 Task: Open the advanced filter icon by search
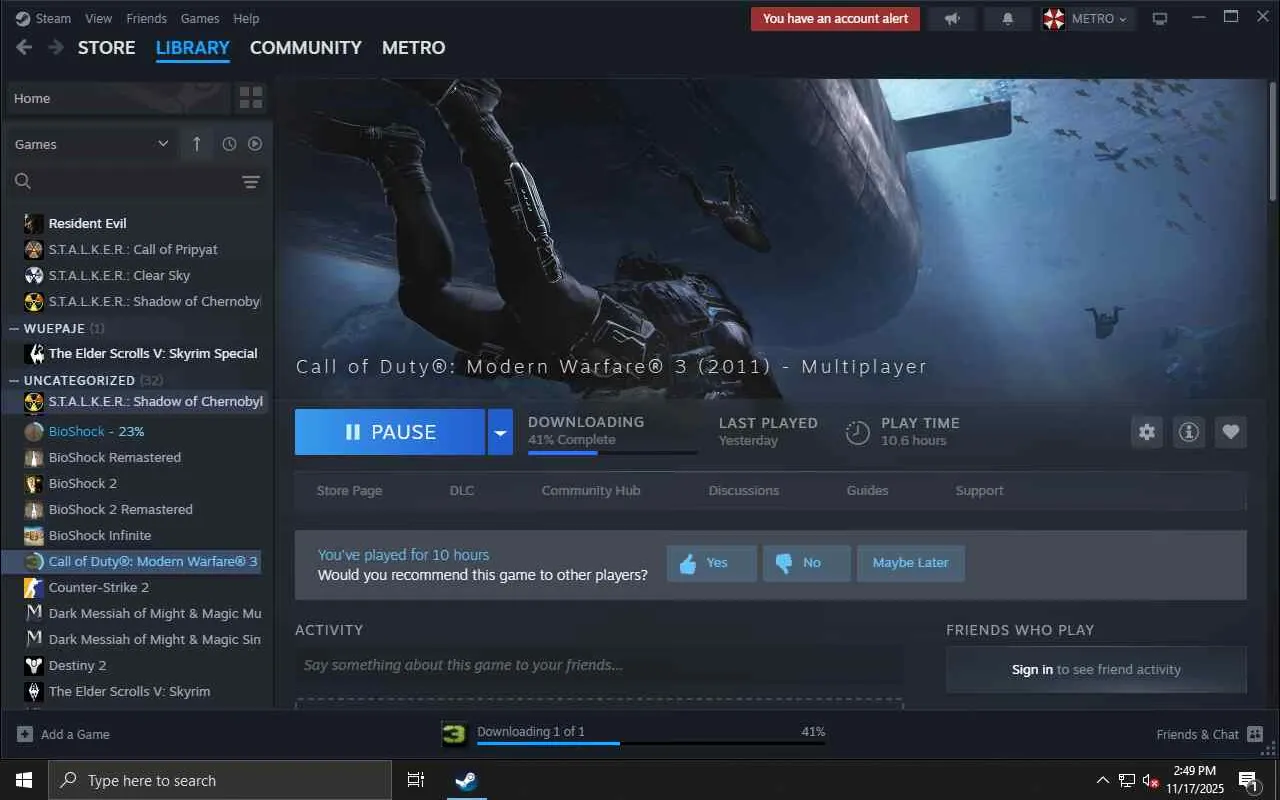(x=251, y=181)
